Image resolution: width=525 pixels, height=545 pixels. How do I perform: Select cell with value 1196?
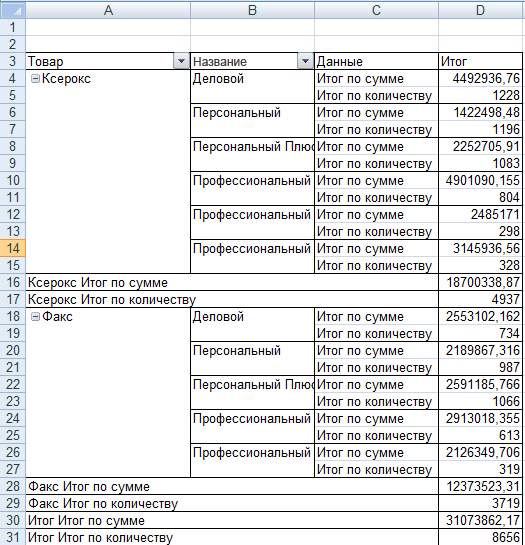pos(480,129)
